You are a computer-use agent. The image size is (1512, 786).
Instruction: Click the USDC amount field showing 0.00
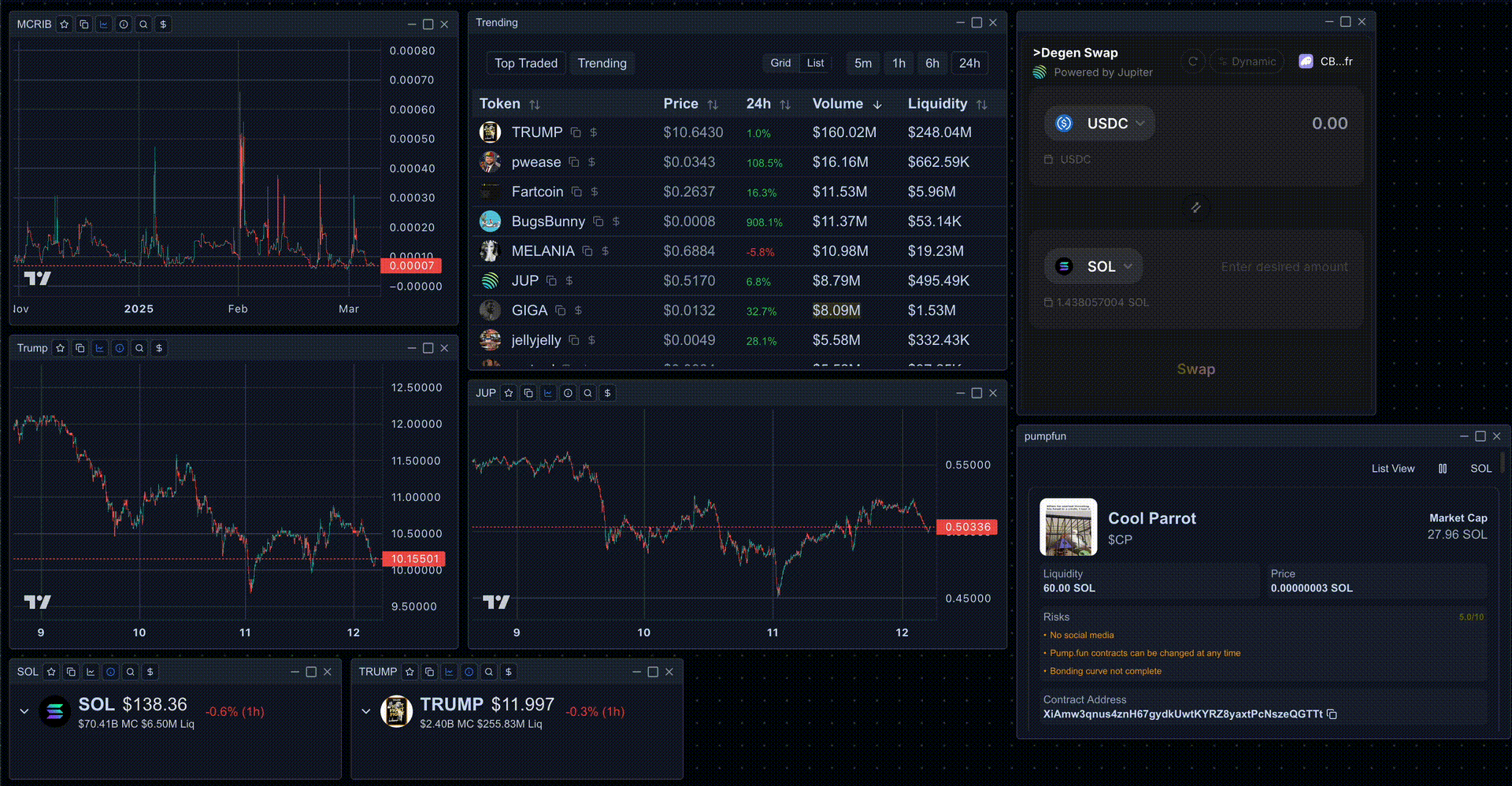pyautogui.click(x=1329, y=124)
